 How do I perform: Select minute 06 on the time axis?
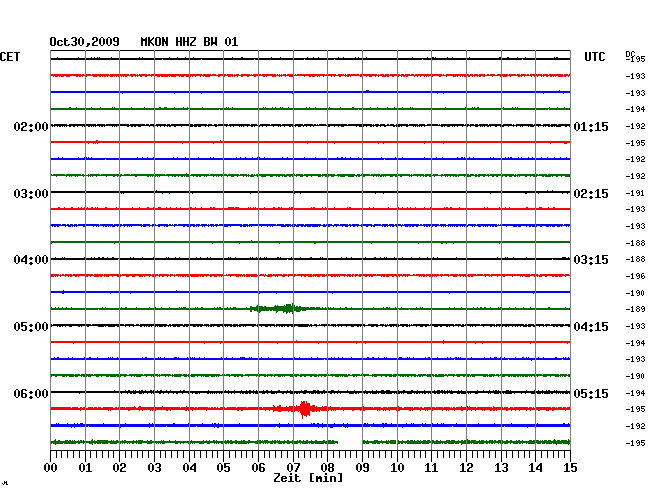click(258, 467)
